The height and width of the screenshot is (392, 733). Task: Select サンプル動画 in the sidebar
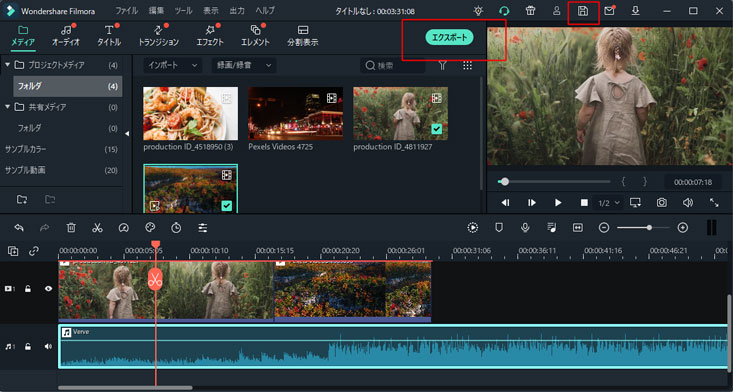pyautogui.click(x=25, y=170)
